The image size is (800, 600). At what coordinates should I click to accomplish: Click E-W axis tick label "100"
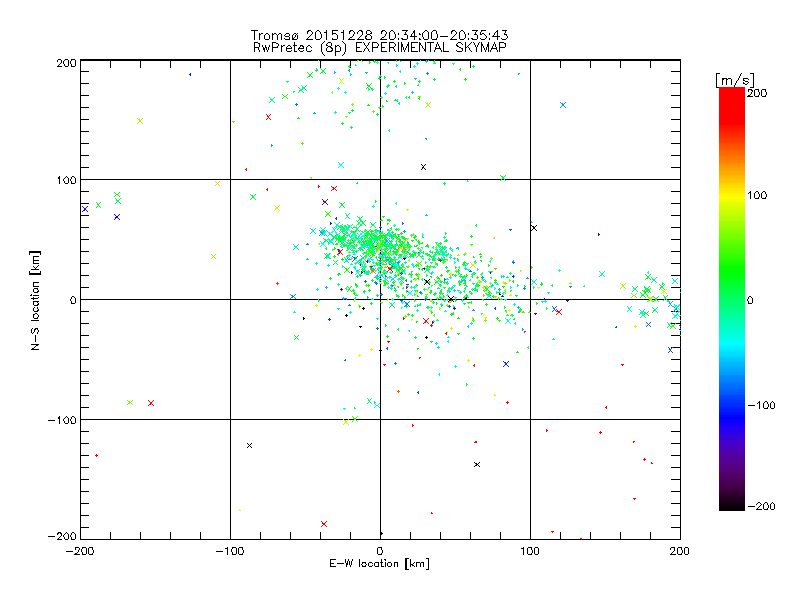pos(530,551)
